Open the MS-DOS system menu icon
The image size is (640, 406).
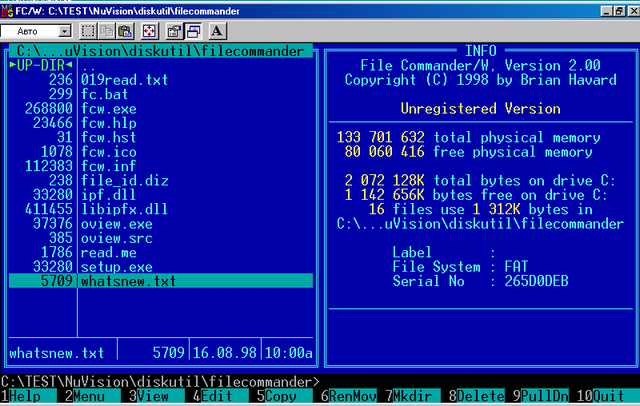click(x=7, y=11)
